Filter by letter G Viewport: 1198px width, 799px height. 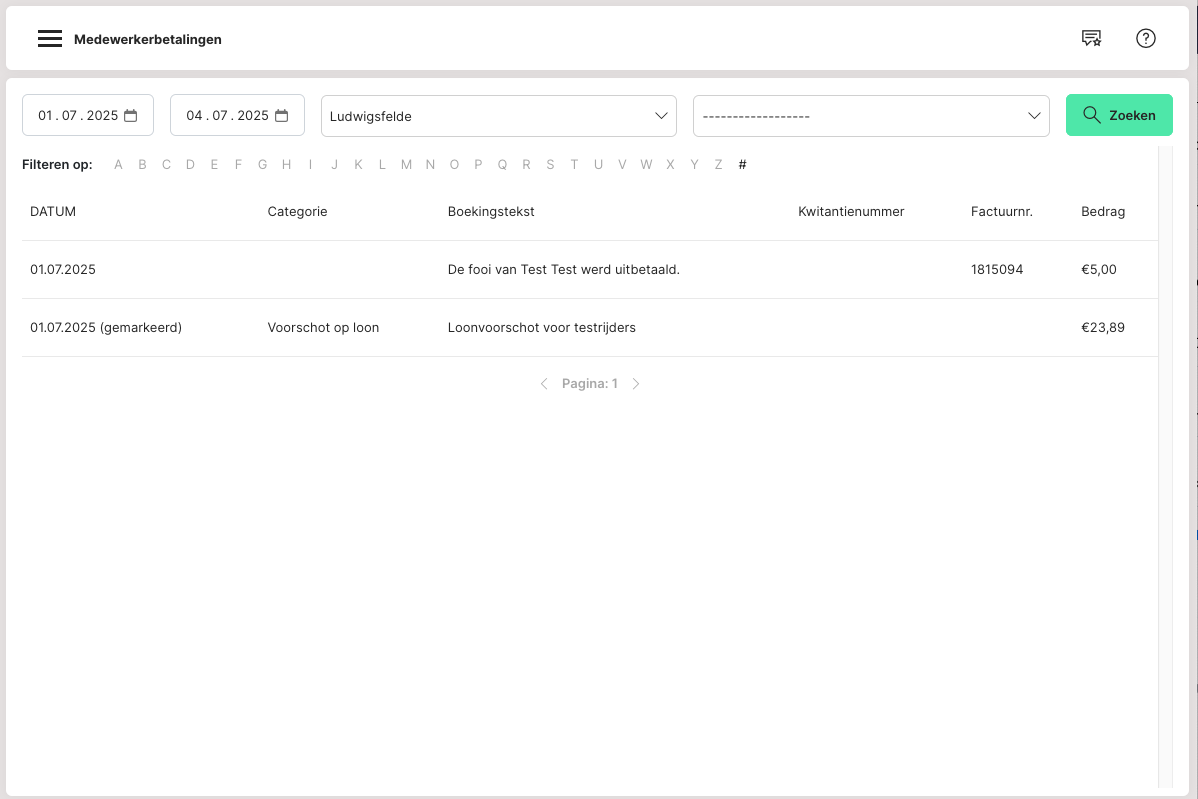262,164
